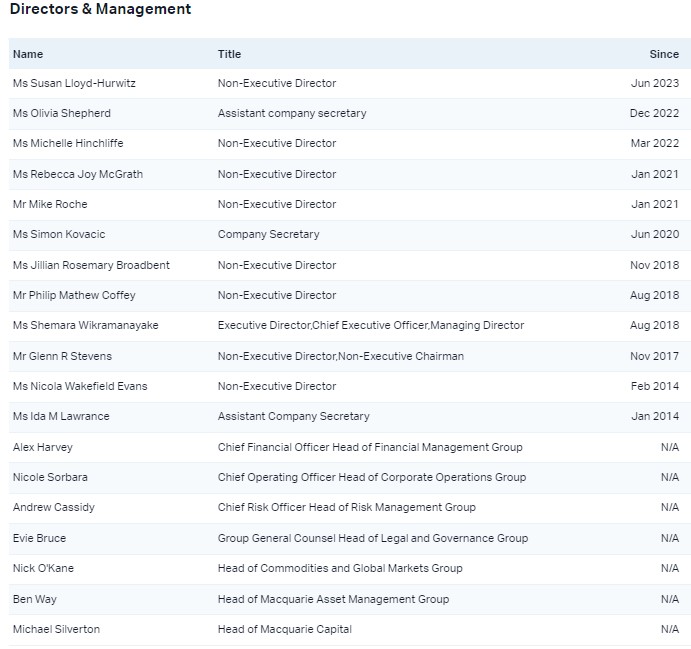The height and width of the screenshot is (649, 691).
Task: Select Mr Glenn R Stevens
Action: pos(62,356)
